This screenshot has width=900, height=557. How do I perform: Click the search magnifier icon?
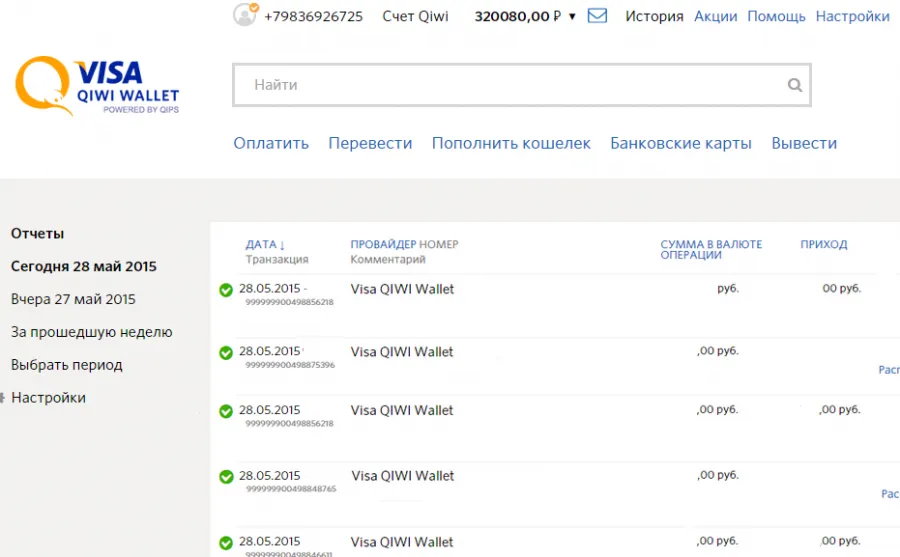[794, 85]
